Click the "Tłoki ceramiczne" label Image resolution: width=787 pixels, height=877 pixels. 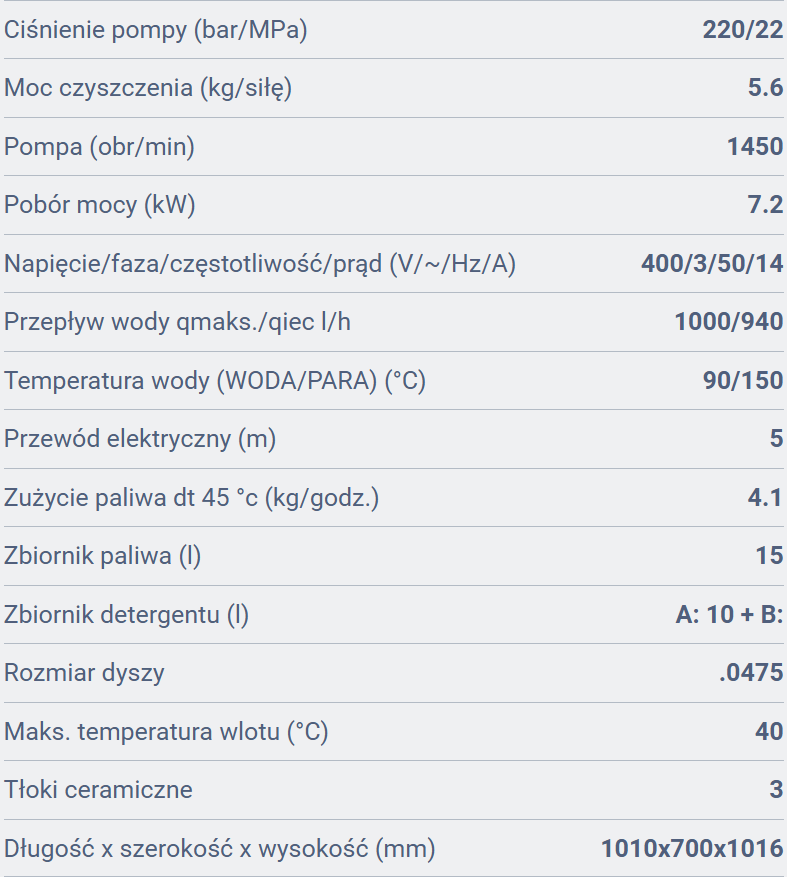click(x=98, y=790)
